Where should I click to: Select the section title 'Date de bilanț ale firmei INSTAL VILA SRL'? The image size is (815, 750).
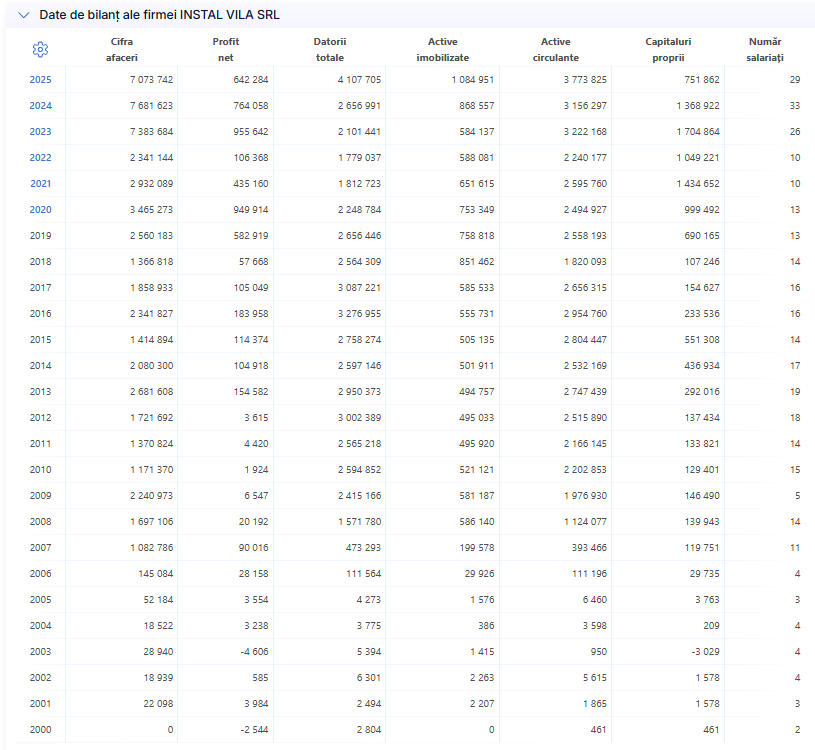(160, 15)
